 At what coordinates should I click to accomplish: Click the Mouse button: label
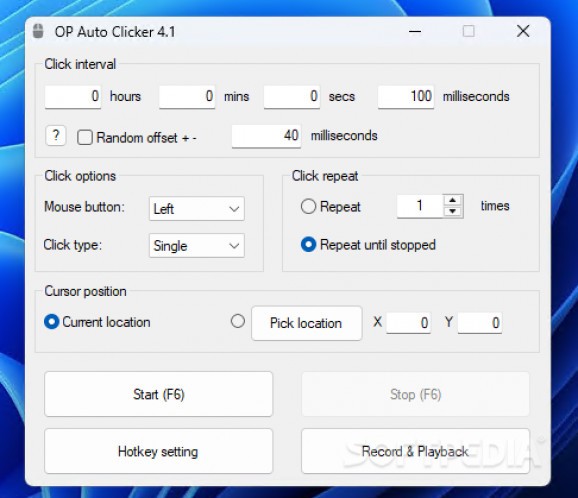tap(84, 207)
